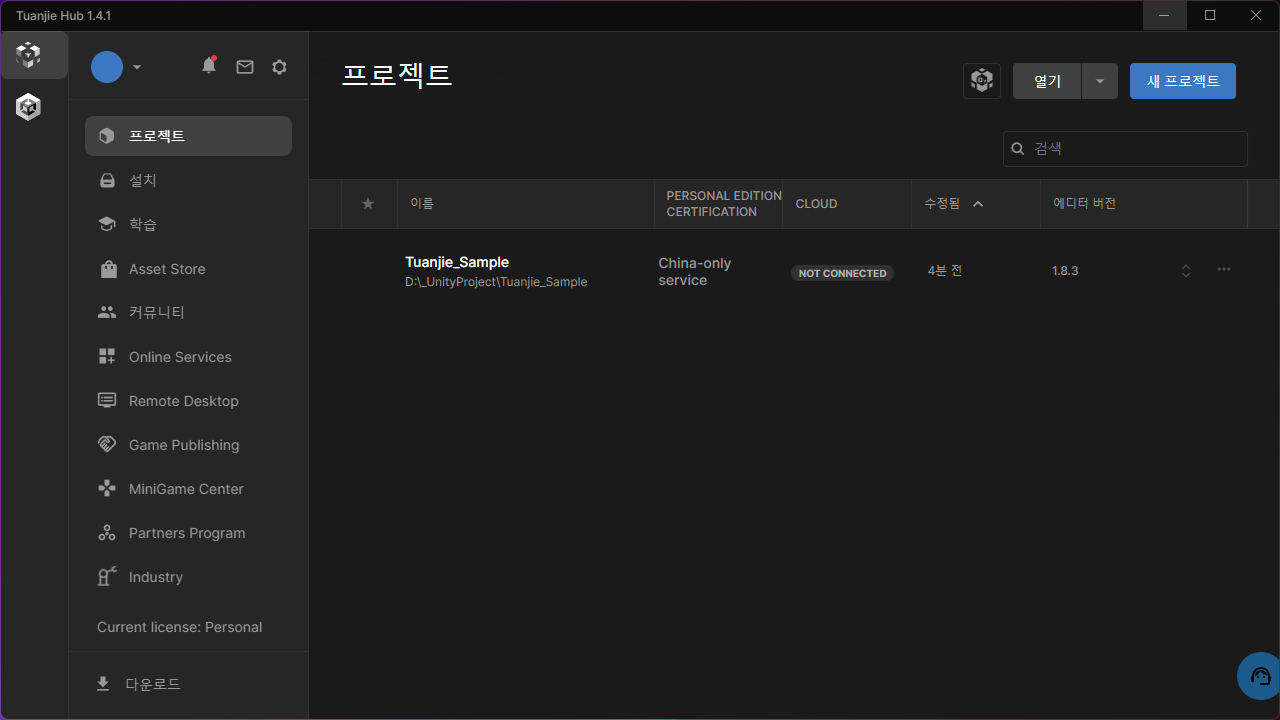
Task: Open Partners Program in sidebar
Action: [x=188, y=533]
